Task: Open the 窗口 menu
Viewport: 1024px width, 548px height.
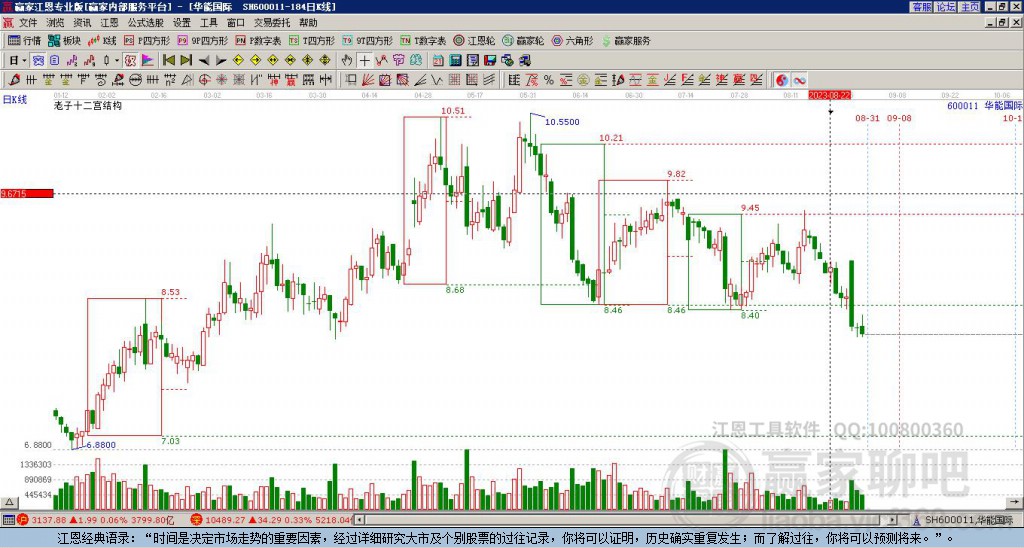Action: click(236, 23)
